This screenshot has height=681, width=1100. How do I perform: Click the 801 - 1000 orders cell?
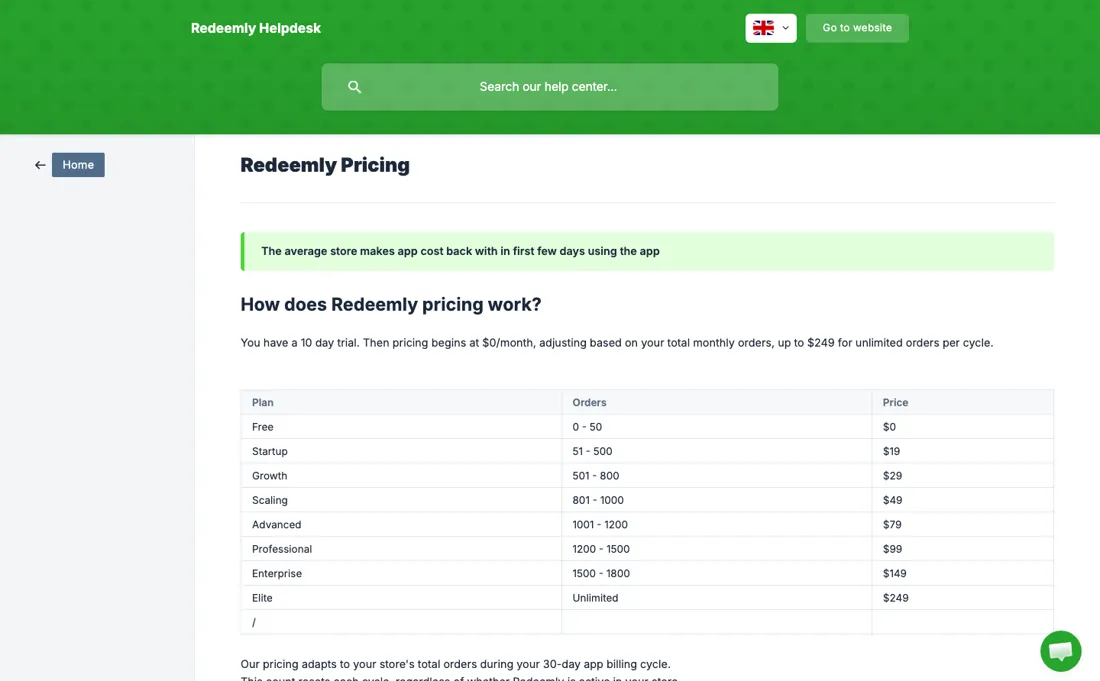[716, 500]
